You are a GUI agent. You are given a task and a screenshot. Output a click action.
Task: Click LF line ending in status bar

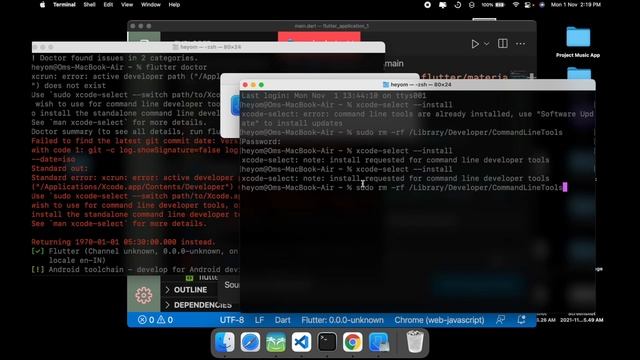point(259,320)
